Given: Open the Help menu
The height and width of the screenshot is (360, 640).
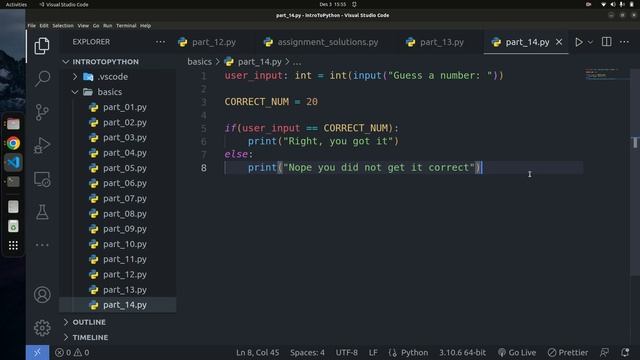Looking at the screenshot, I should coord(145,25).
